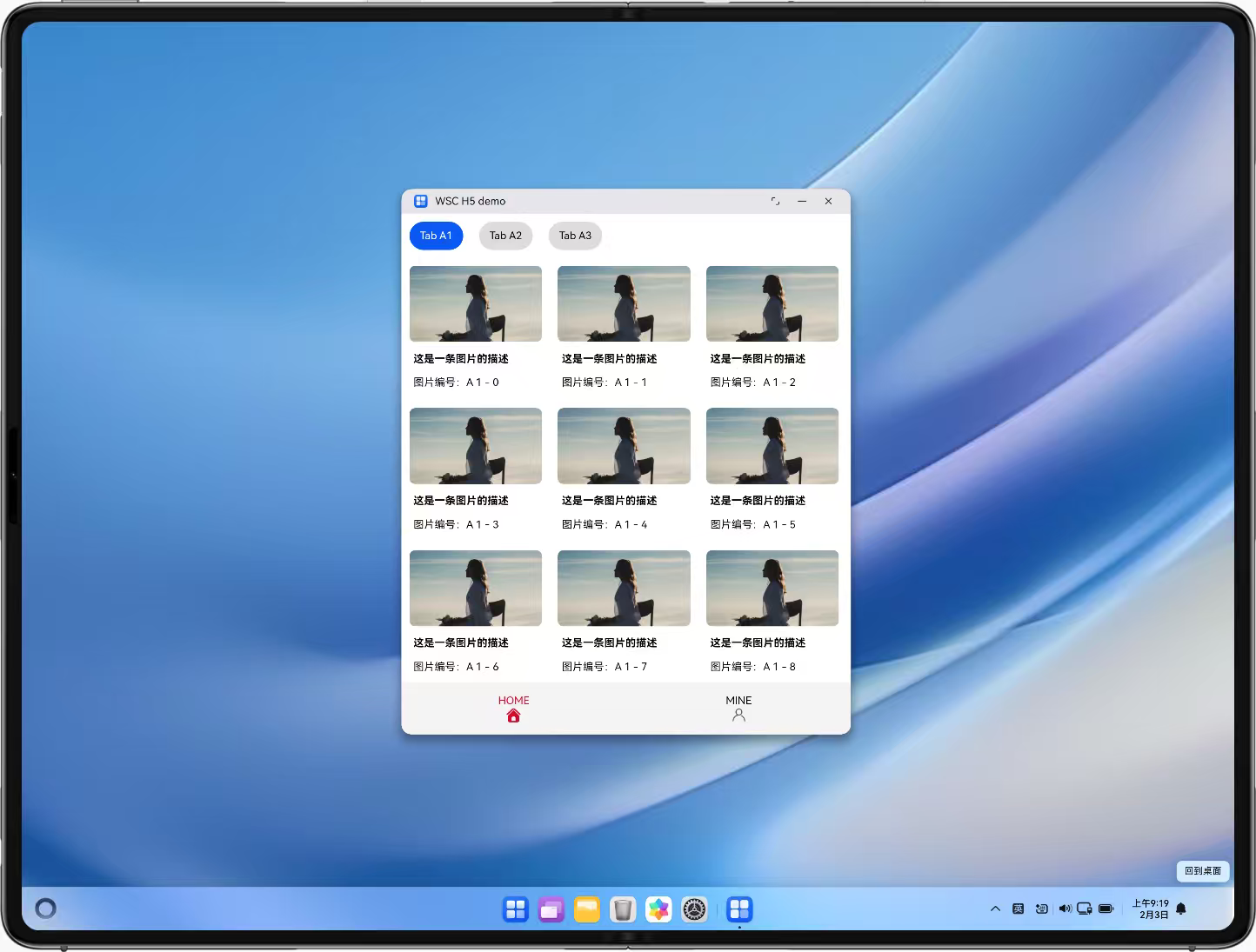Open the yellow file manager dock icon
Image resolution: width=1256 pixels, height=952 pixels.
coord(587,909)
